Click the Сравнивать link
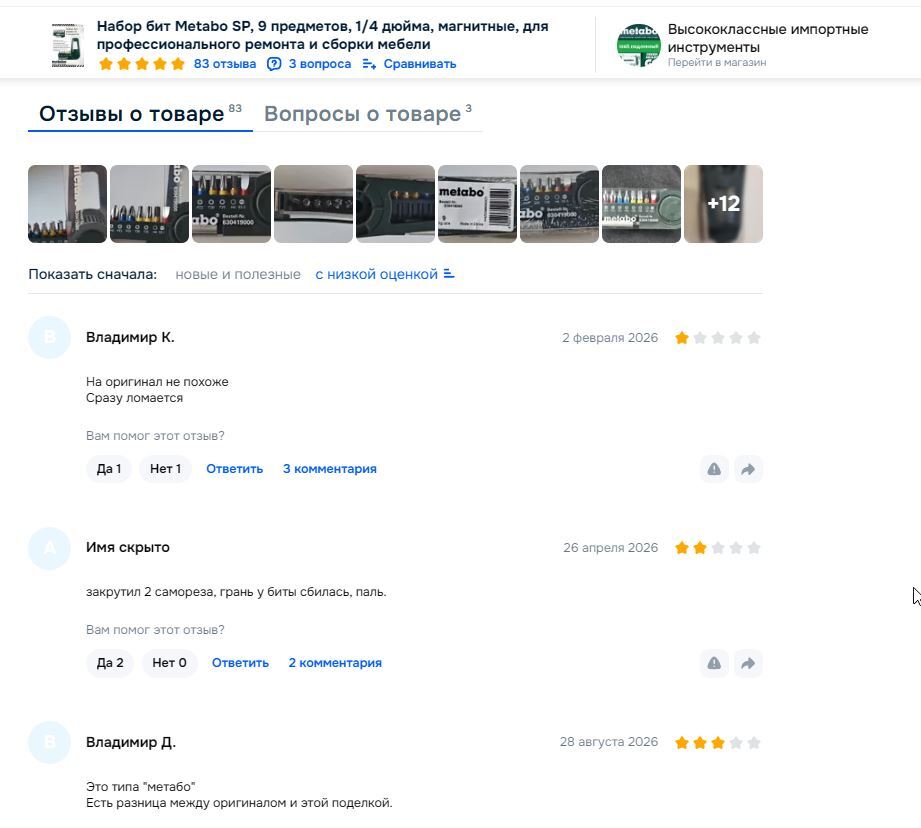921x828 pixels. tap(420, 64)
